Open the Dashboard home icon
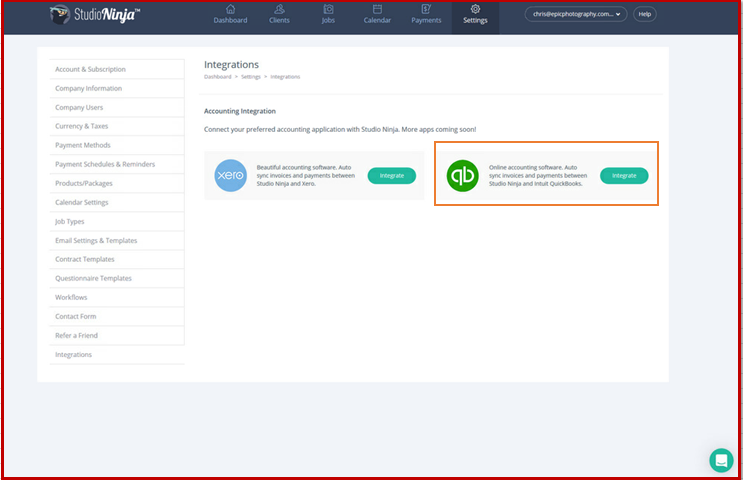 tap(230, 9)
